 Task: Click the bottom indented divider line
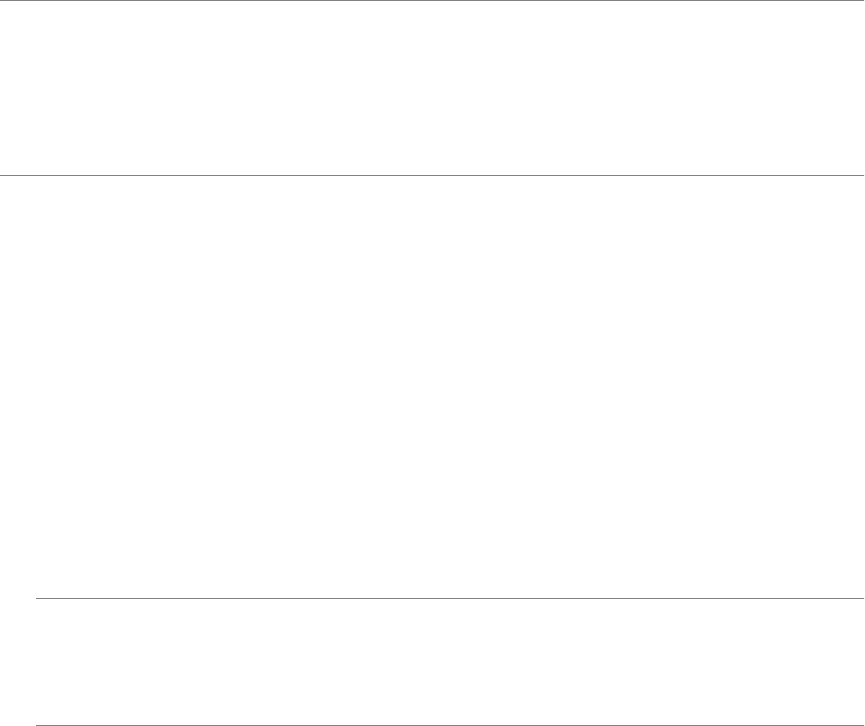tap(449, 724)
